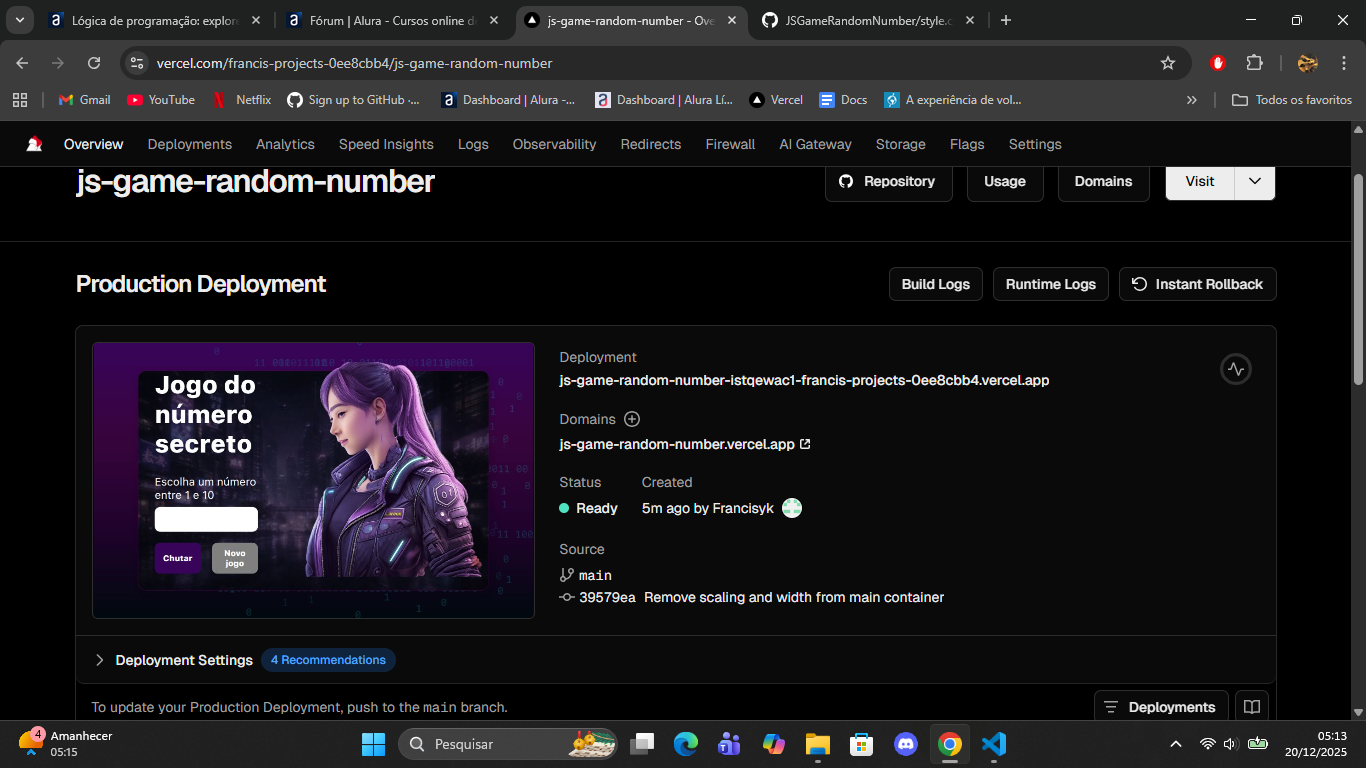Screen dimensions: 1366x768
Task: Open the dropdown arrow beside Visit
Action: [1255, 181]
